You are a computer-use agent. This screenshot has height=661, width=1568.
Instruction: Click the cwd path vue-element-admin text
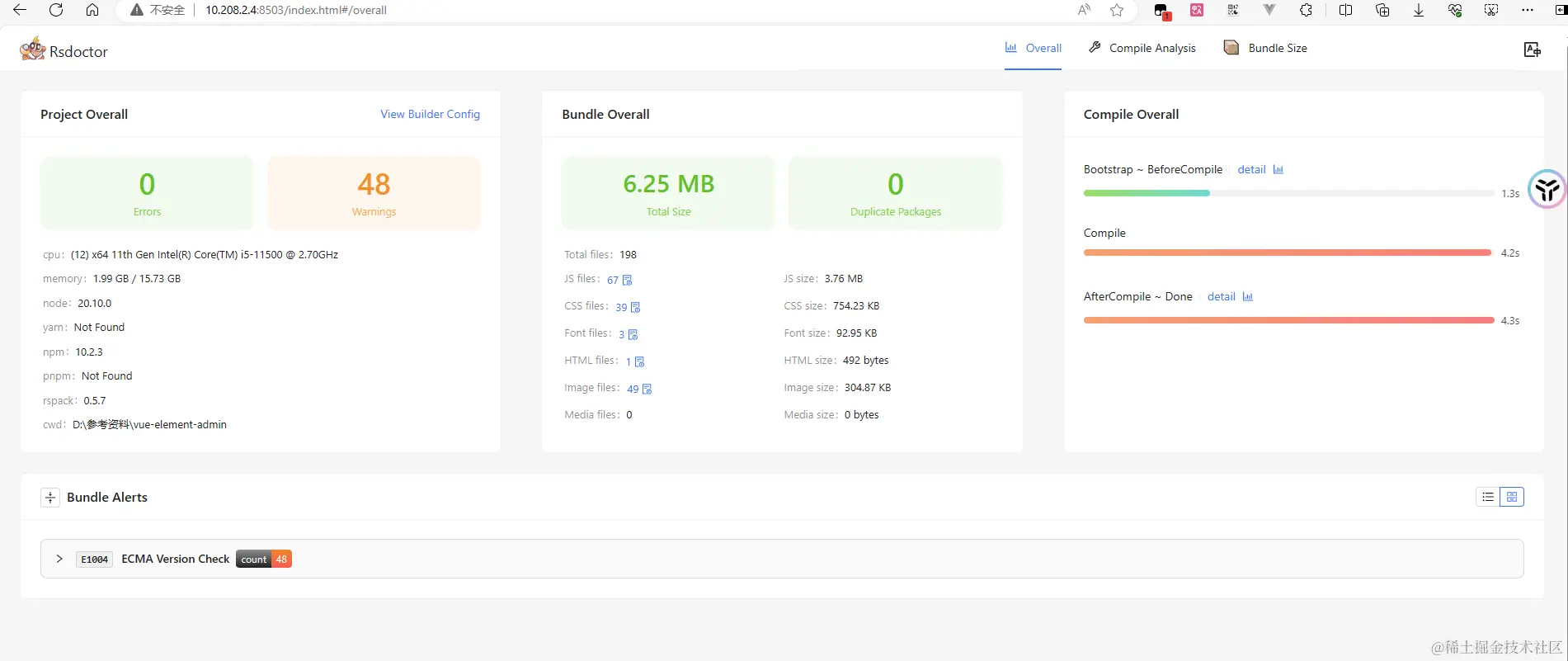(149, 424)
